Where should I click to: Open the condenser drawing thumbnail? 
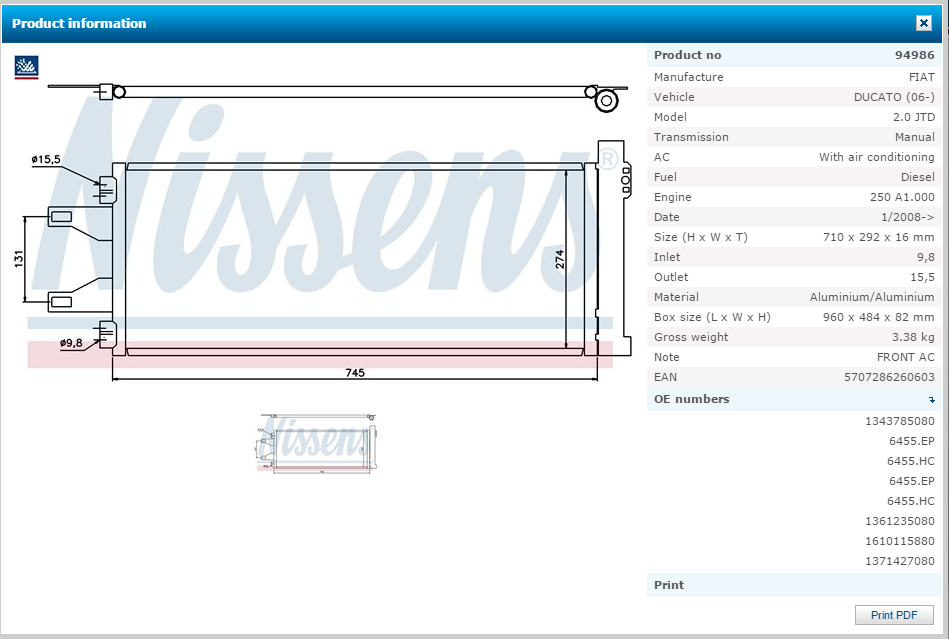coord(317,443)
